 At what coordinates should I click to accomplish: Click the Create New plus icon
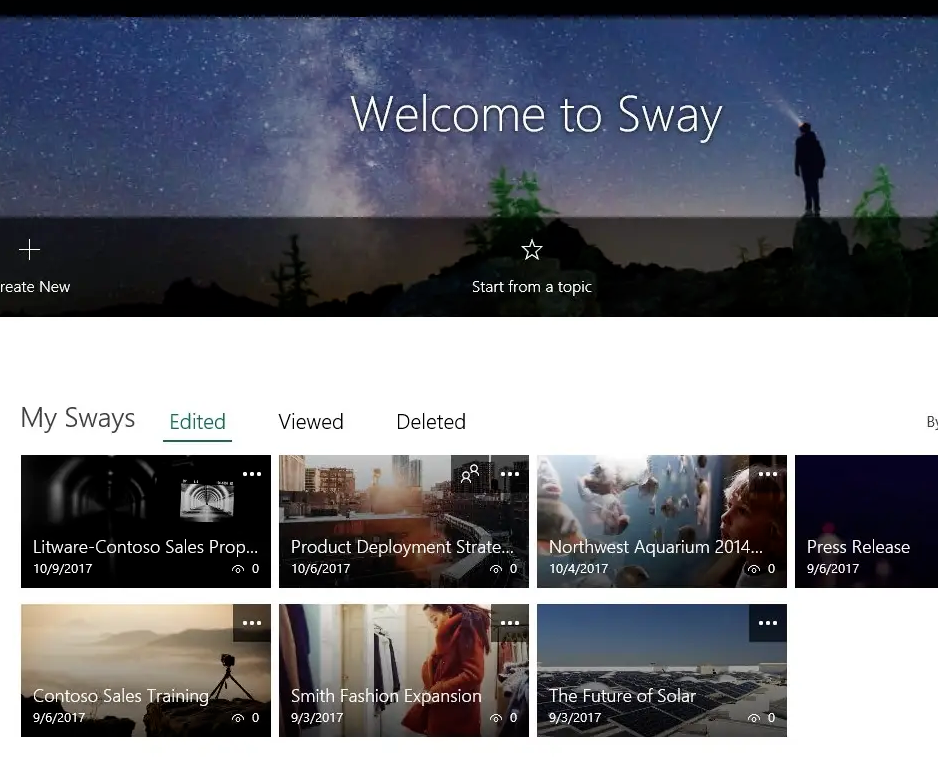(x=29, y=250)
